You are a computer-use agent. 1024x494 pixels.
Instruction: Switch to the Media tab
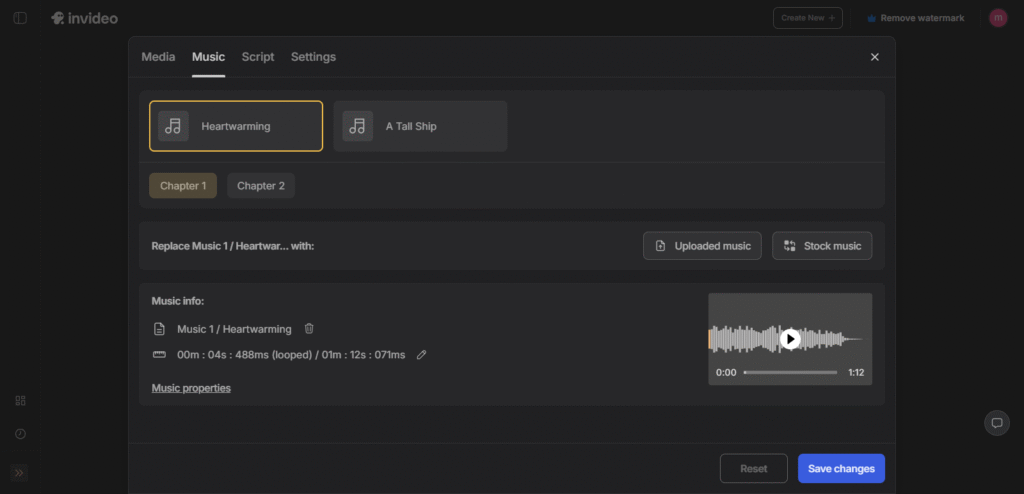pyautogui.click(x=158, y=57)
